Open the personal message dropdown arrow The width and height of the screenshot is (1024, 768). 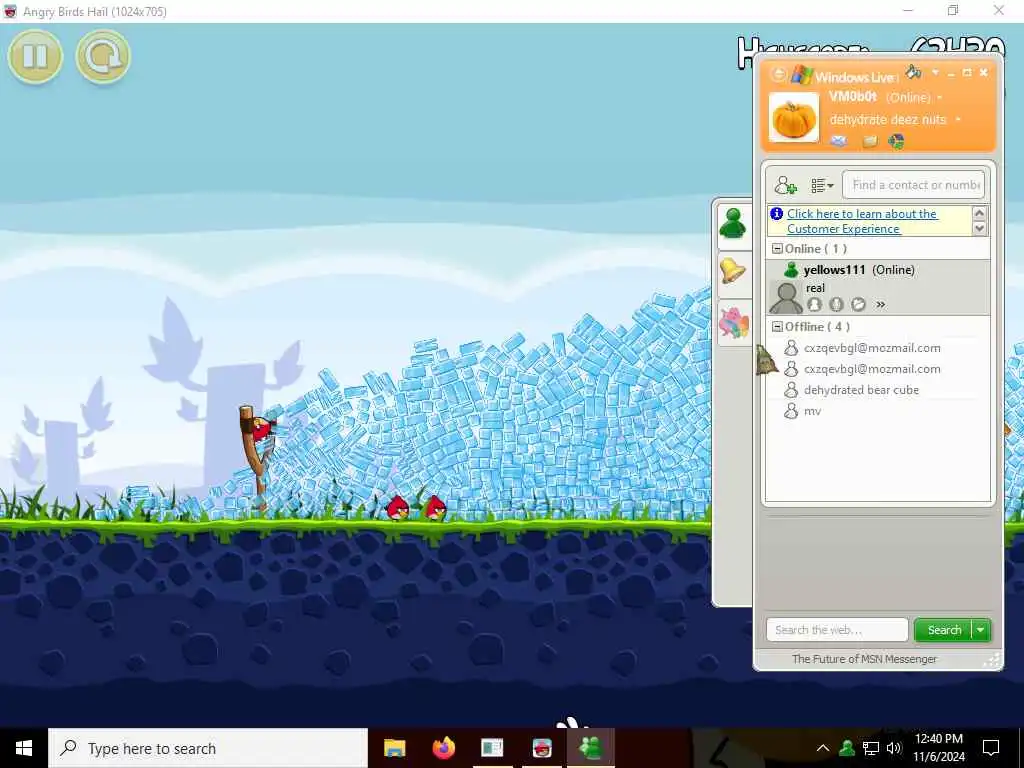tap(958, 120)
